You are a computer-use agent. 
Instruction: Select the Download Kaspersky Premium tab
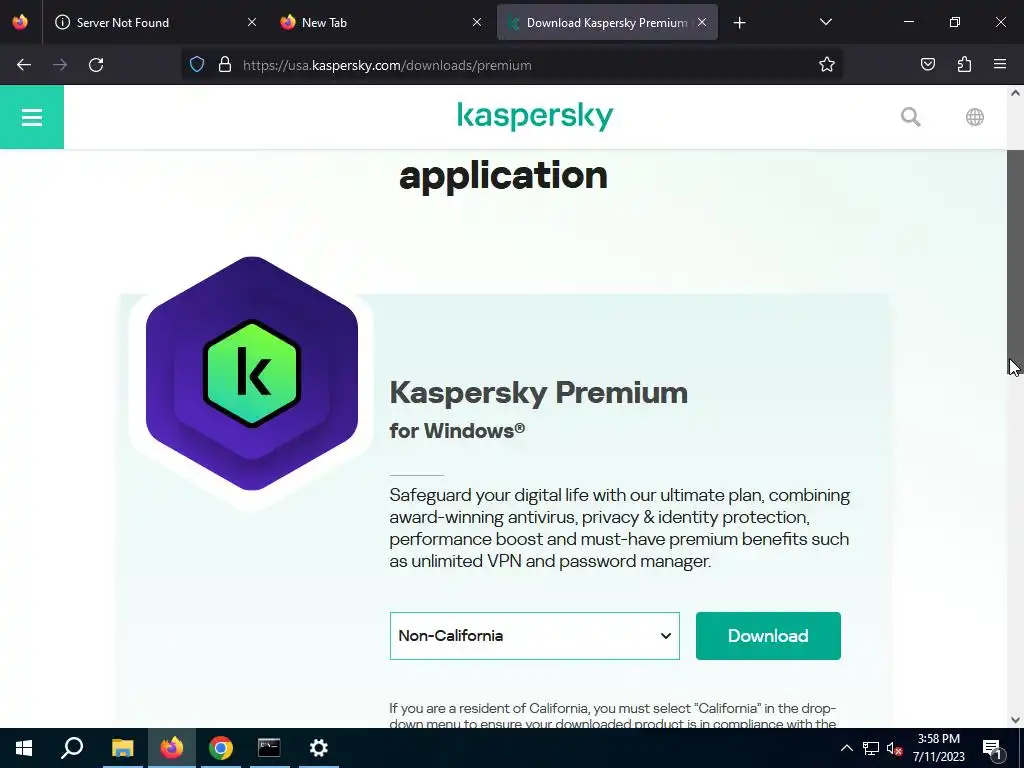pyautogui.click(x=607, y=22)
